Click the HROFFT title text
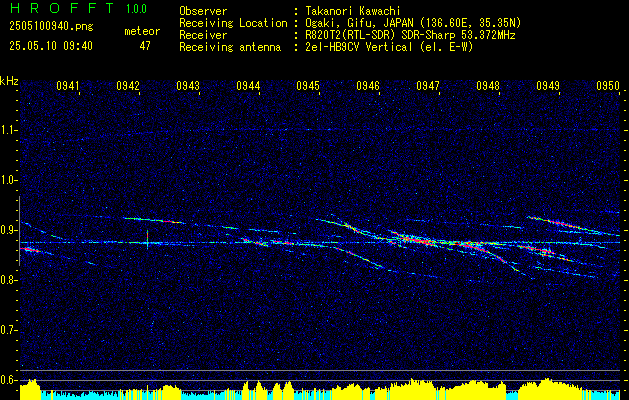629x400 pixels. pyautogui.click(x=62, y=8)
